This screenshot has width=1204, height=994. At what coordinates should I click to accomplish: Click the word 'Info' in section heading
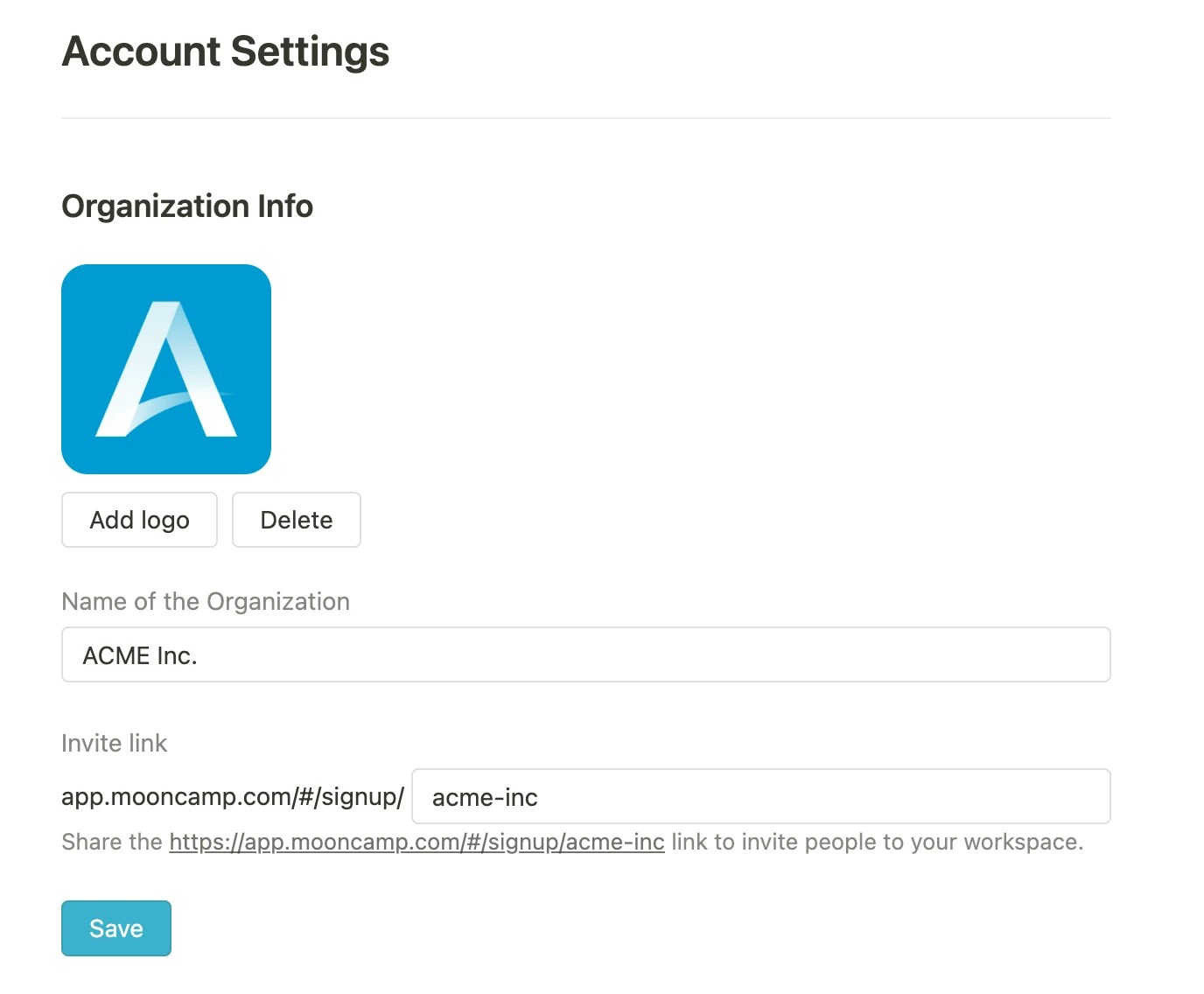tap(285, 206)
